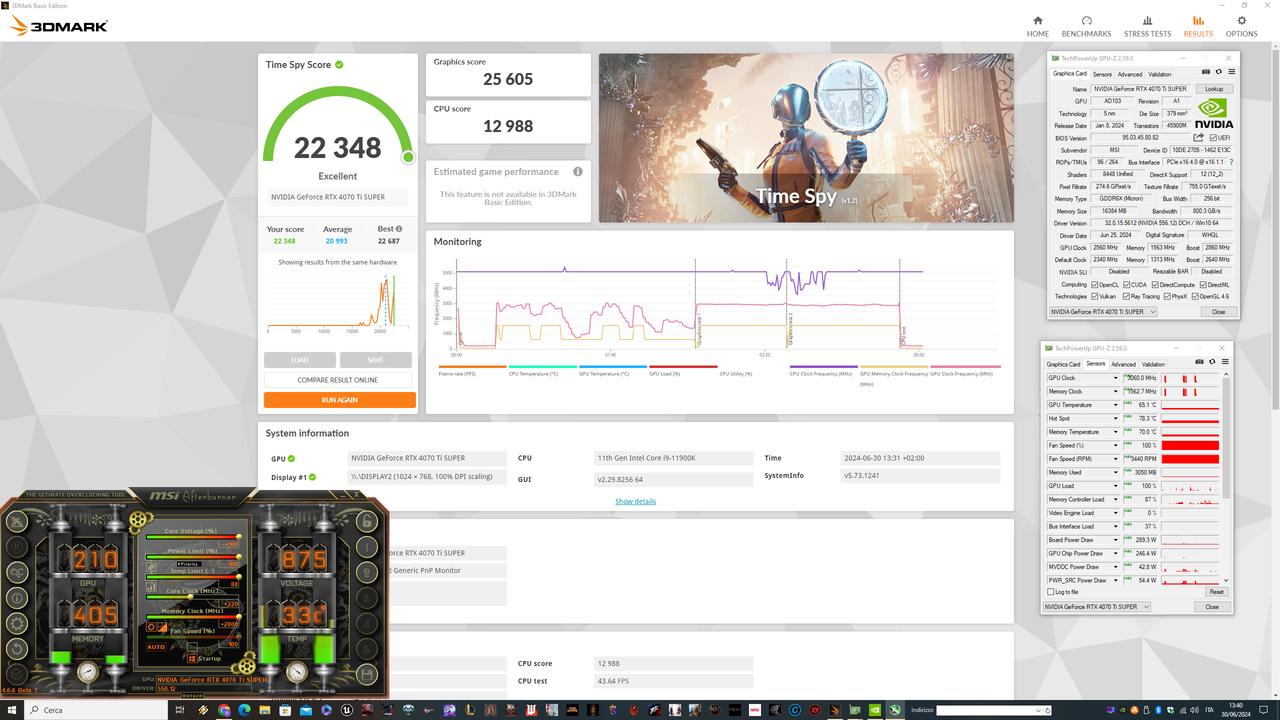
Task: Open the sensors window GPU dropdown
Action: click(1095, 606)
